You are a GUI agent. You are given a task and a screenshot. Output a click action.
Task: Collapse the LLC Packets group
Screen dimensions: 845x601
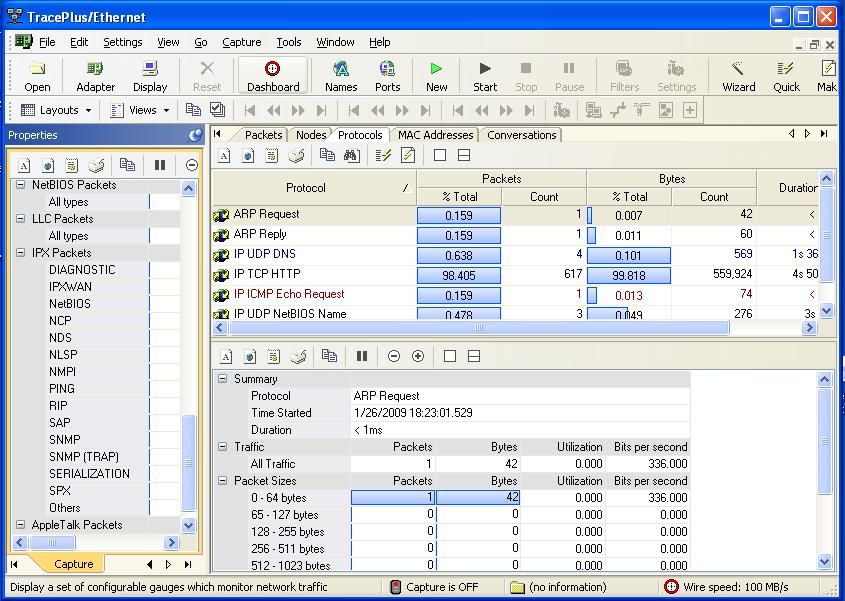pyautogui.click(x=20, y=219)
